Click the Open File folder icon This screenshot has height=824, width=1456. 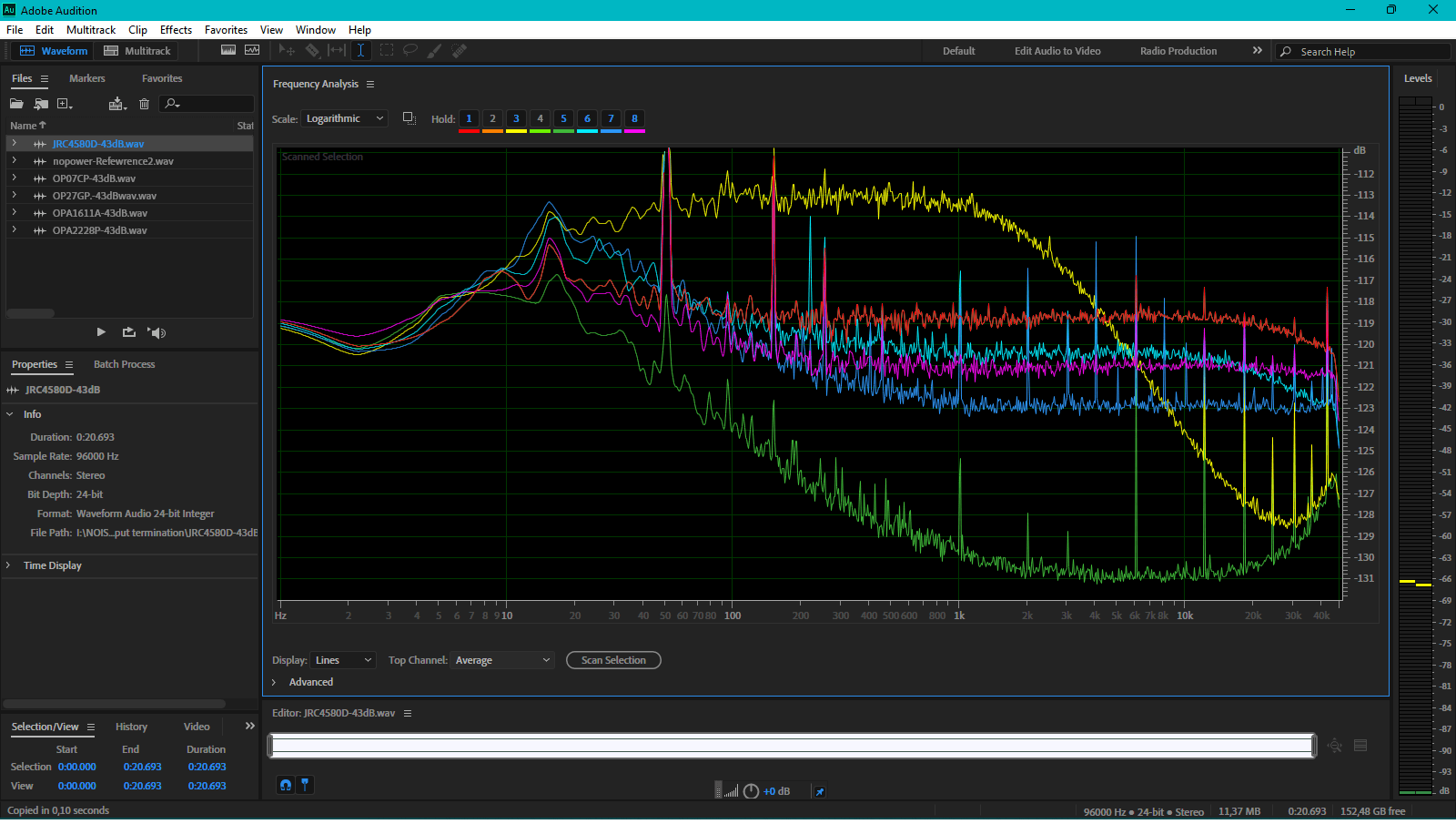click(x=16, y=104)
